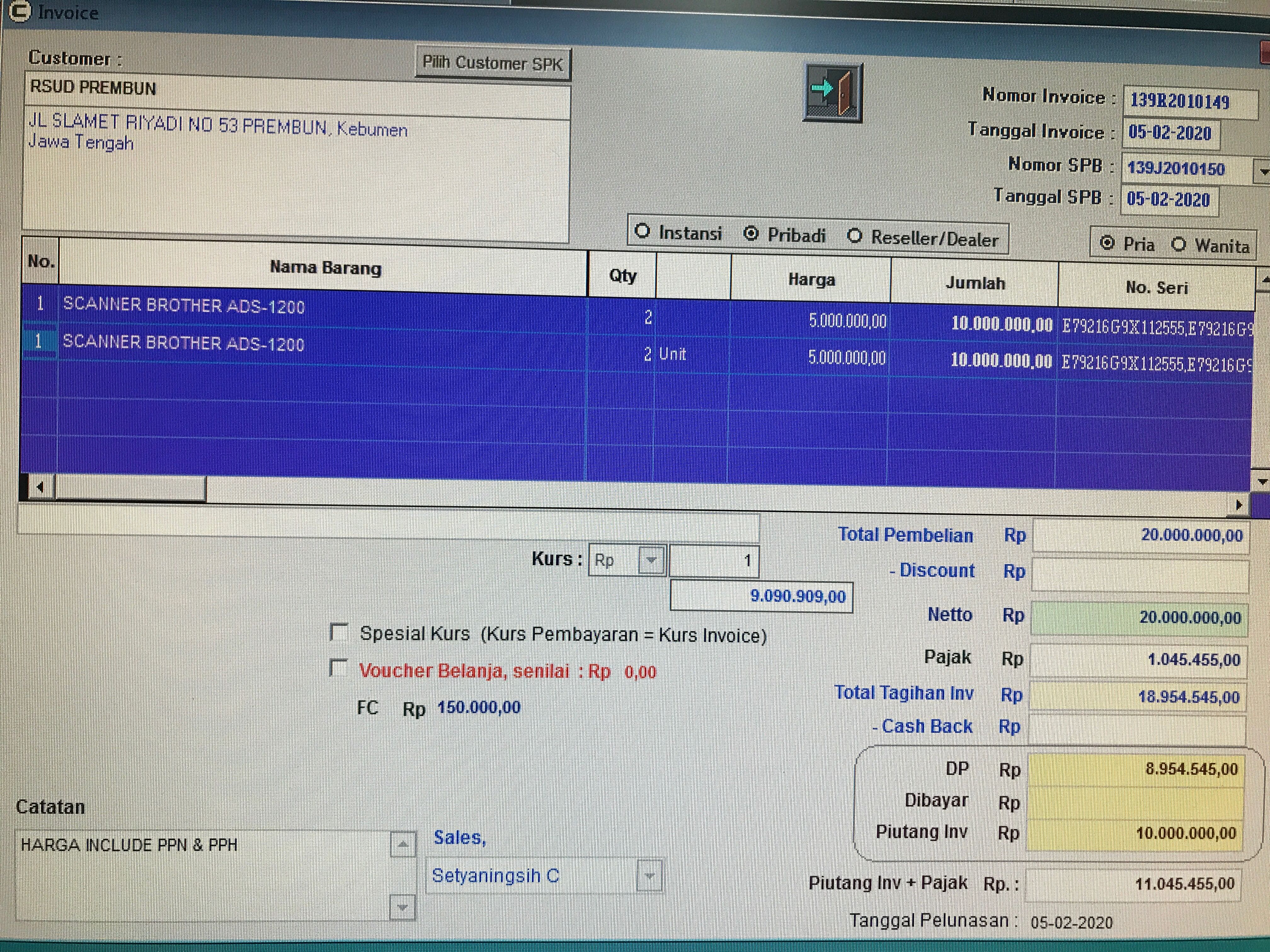Viewport: 1270px width, 952px height.
Task: Click the exit door icon
Action: pos(832,92)
